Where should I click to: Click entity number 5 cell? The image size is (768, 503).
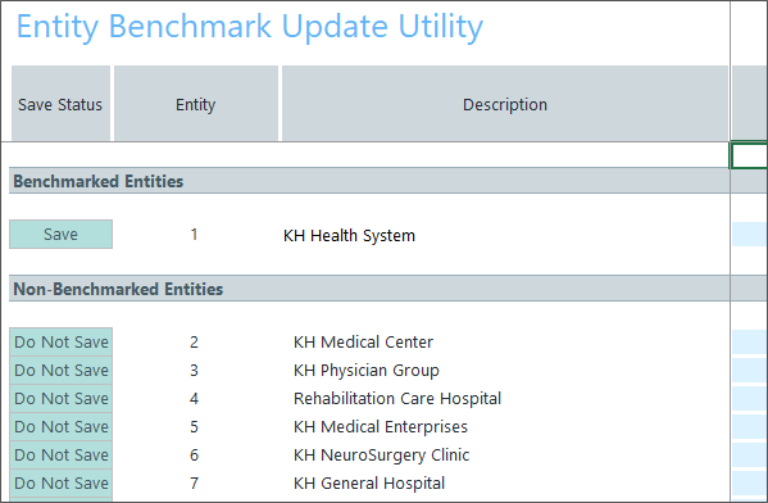[x=194, y=427]
